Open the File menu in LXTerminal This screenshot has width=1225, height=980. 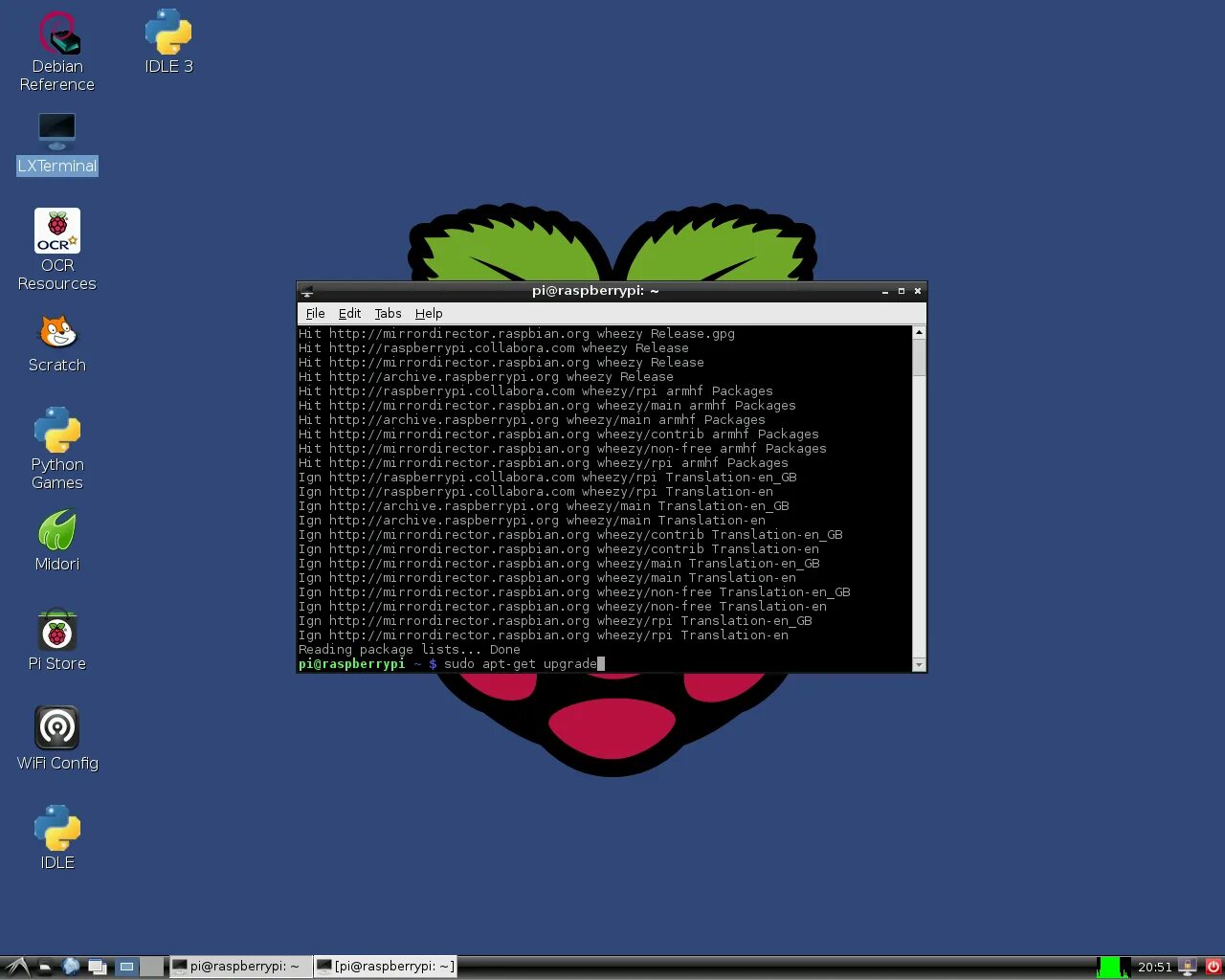[x=315, y=313]
